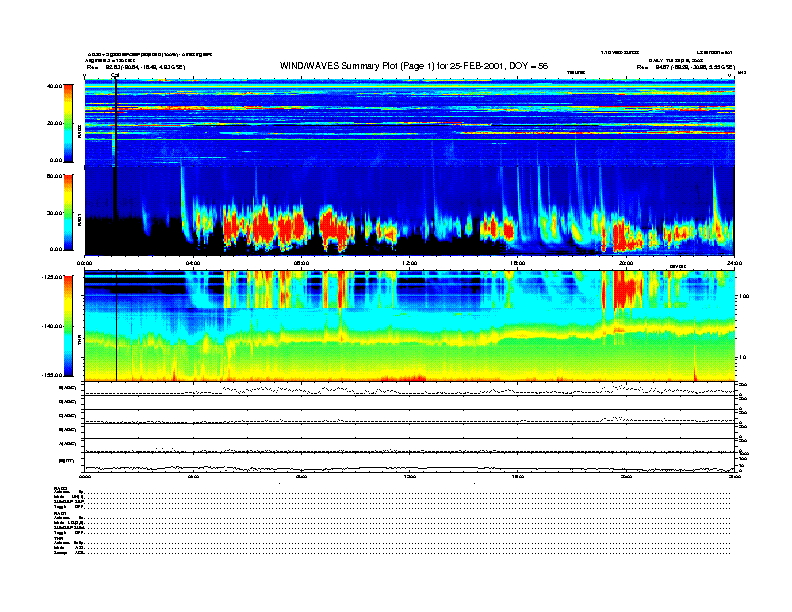Click the 40.00 label on RAD2 scale
This screenshot has height=612, width=792.
pos(55,86)
